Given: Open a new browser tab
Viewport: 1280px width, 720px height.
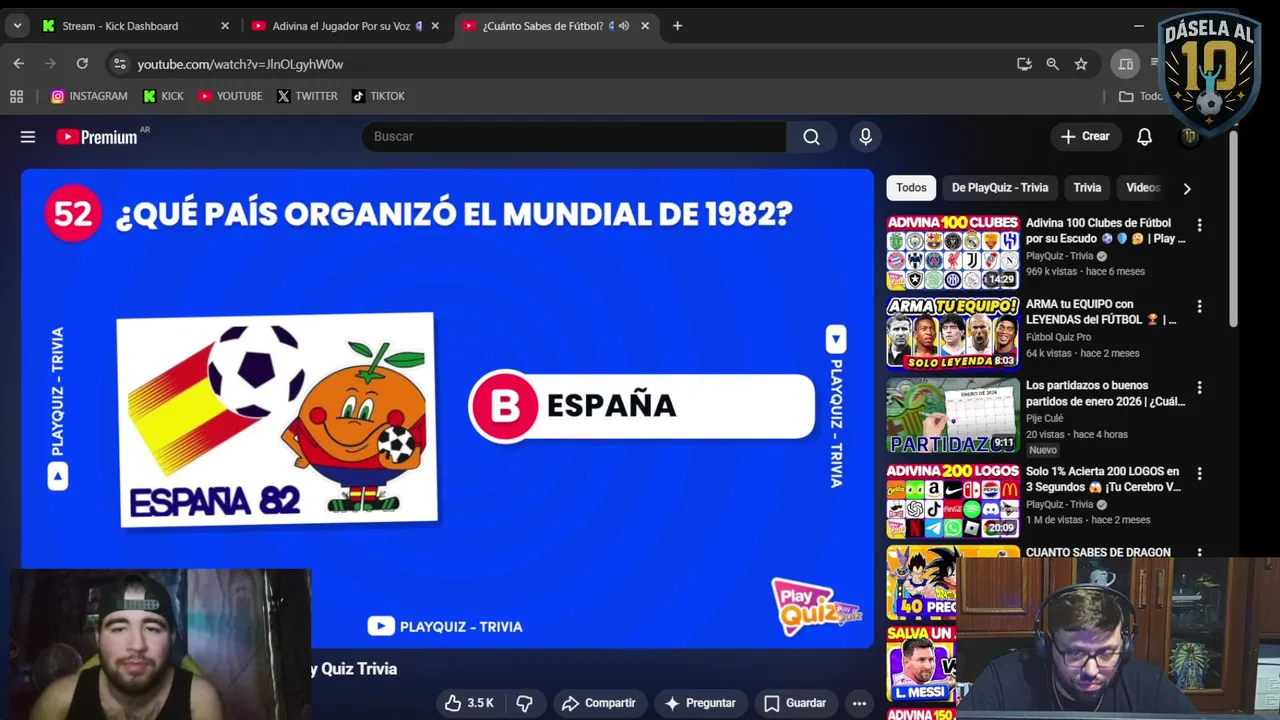Looking at the screenshot, I should click(x=677, y=26).
